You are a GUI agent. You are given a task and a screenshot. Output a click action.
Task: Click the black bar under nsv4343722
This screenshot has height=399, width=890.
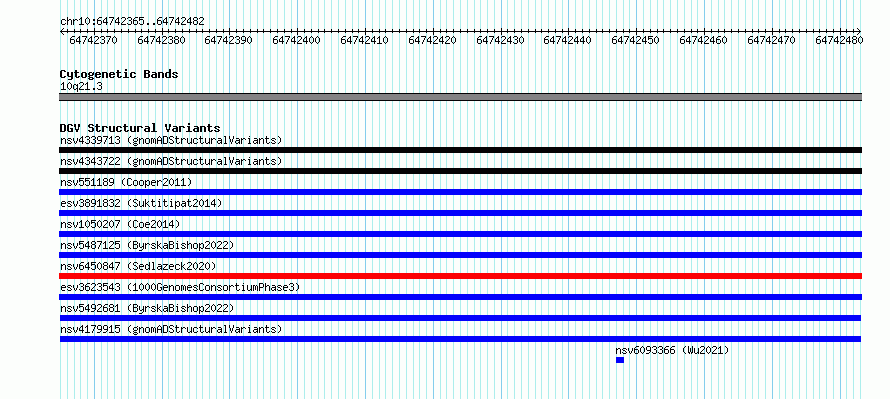460,171
